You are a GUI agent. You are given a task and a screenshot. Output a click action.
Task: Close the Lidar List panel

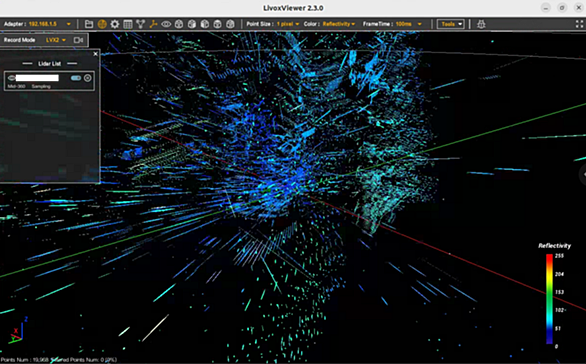[x=95, y=54]
